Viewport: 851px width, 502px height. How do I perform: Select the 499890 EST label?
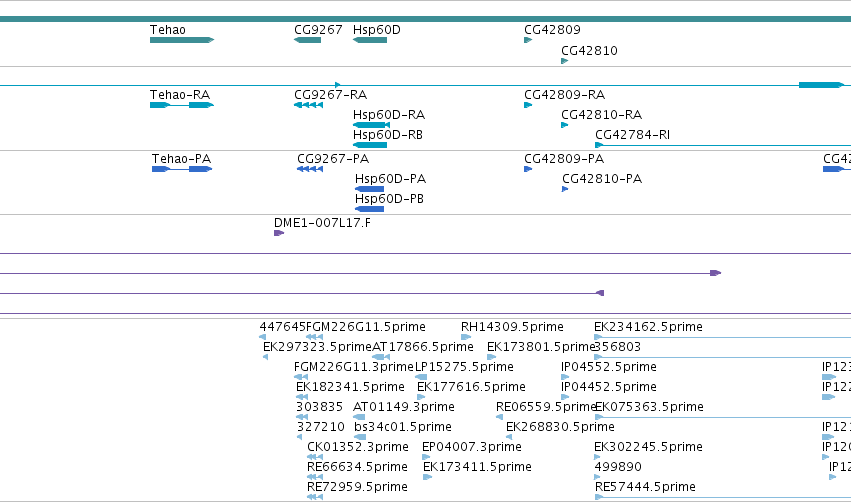pos(618,468)
